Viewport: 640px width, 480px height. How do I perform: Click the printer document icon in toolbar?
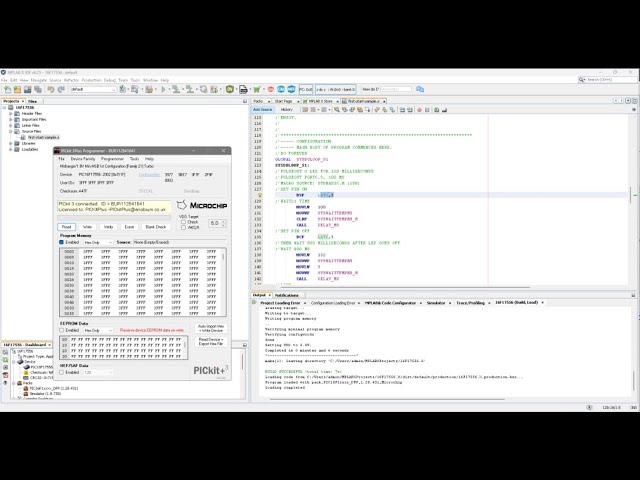tap(243, 89)
